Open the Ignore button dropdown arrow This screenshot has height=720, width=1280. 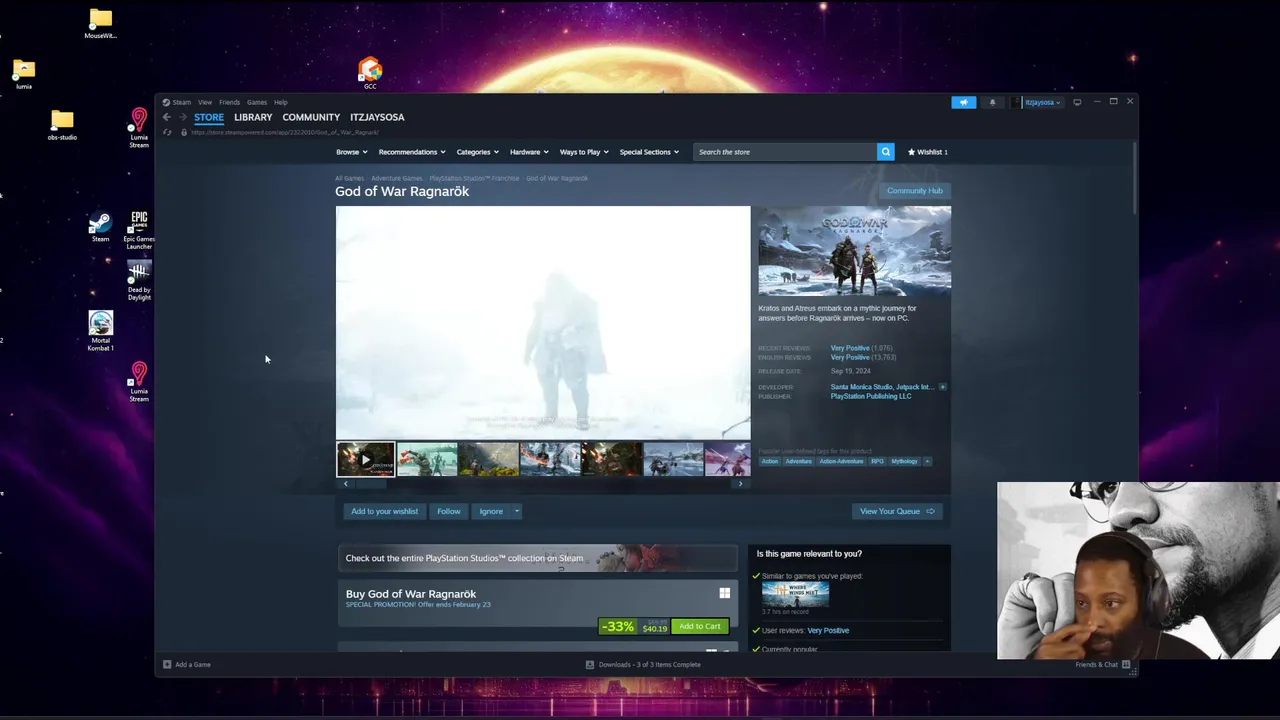pos(517,511)
